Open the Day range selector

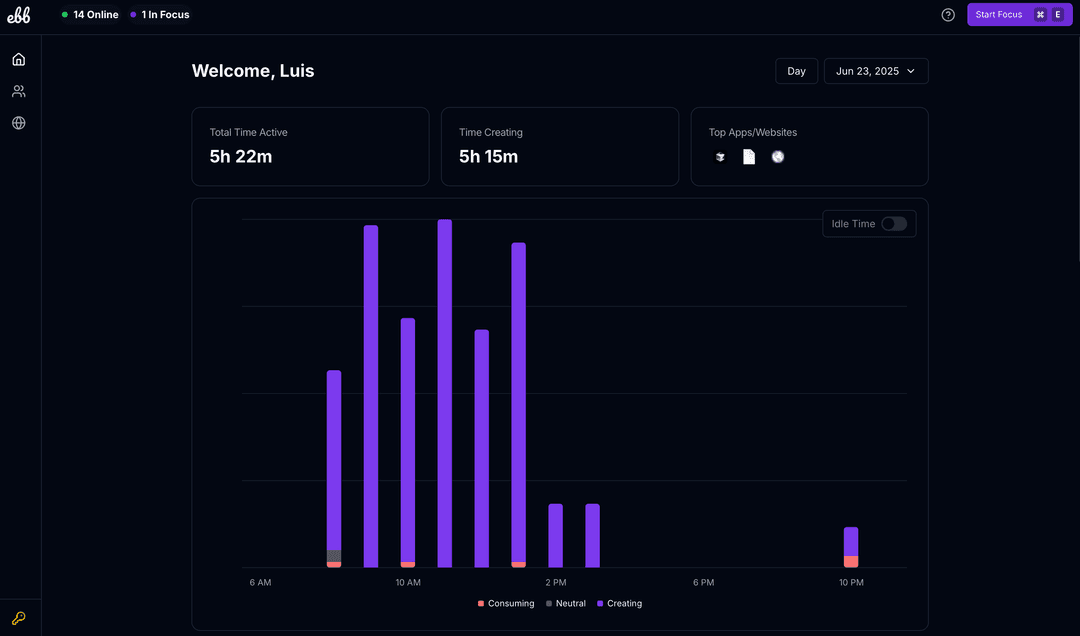pyautogui.click(x=796, y=71)
